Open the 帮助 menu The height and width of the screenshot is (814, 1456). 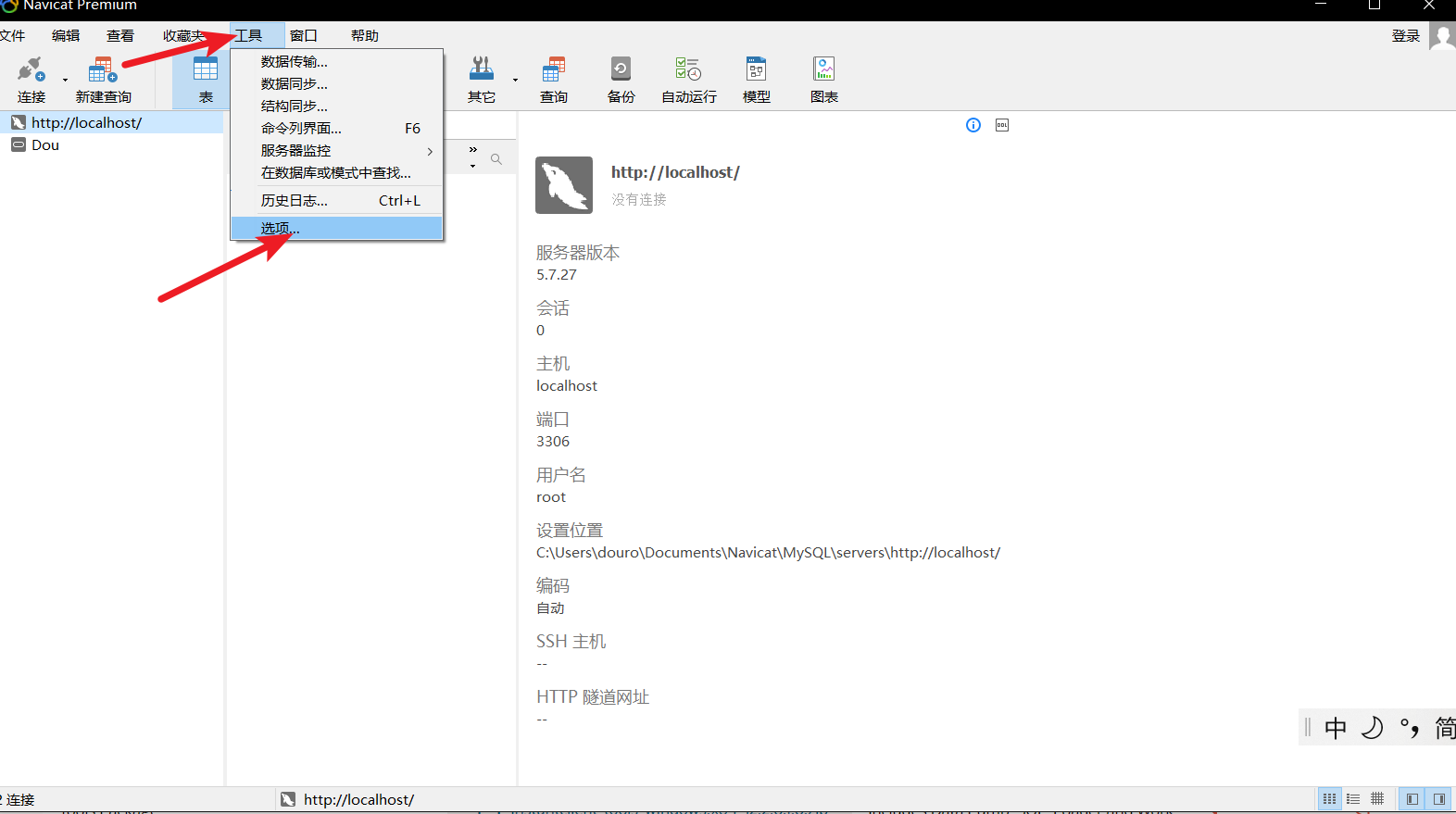tap(365, 36)
